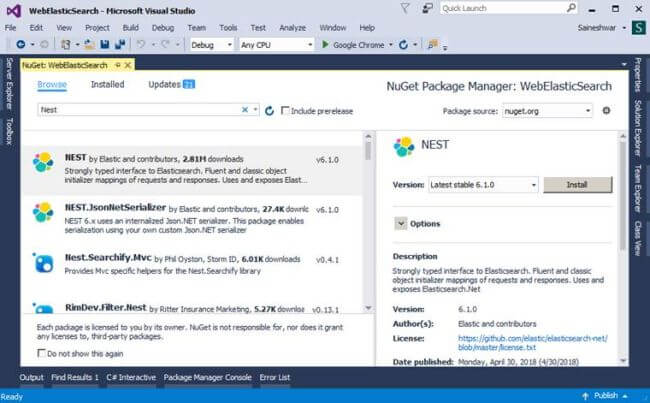Open the elasticsearch-net license link
Viewport: 650px width, 403px height.
[533, 343]
